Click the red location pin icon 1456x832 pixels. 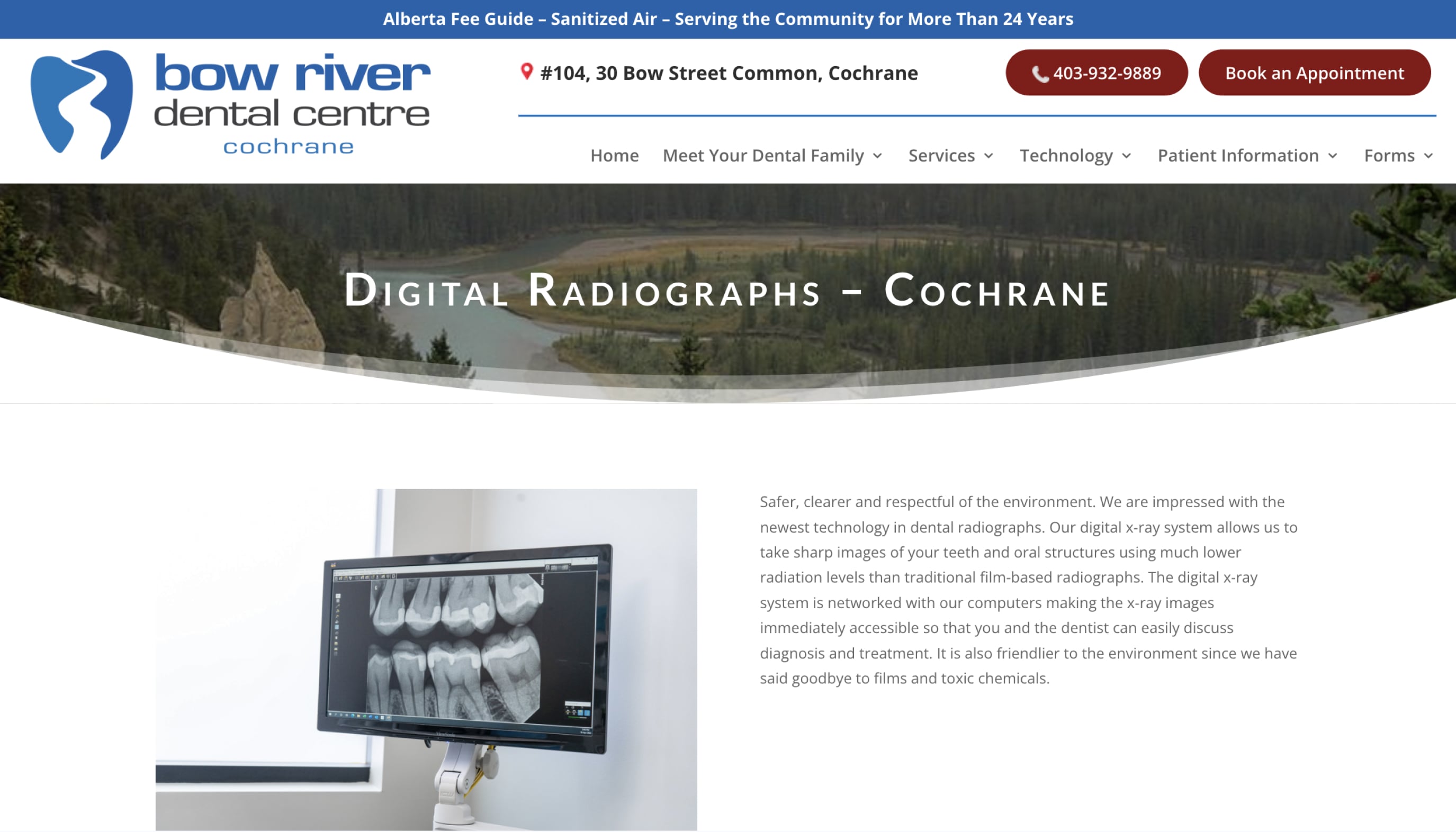tap(526, 72)
